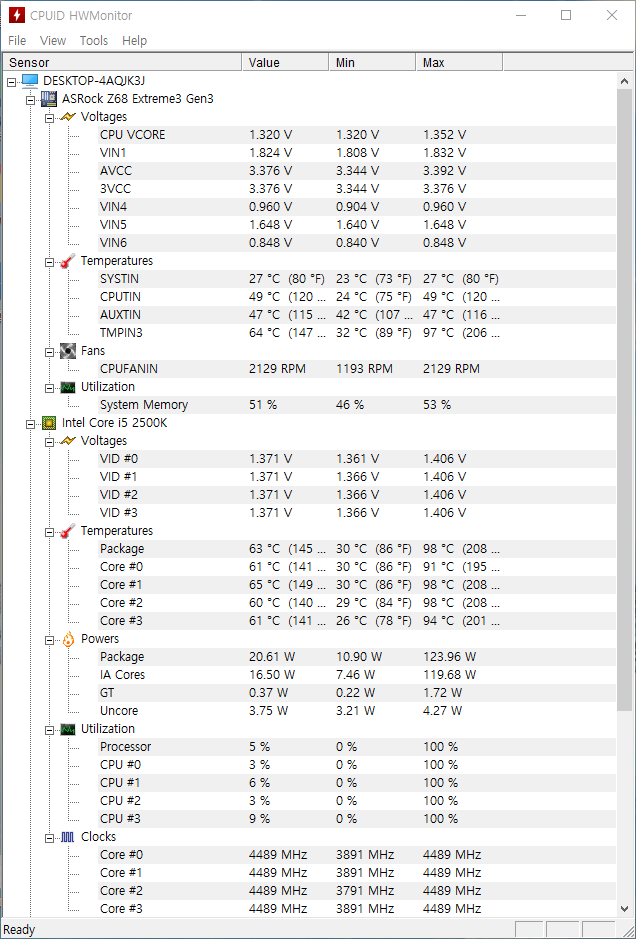Click the Value column header

tap(285, 62)
